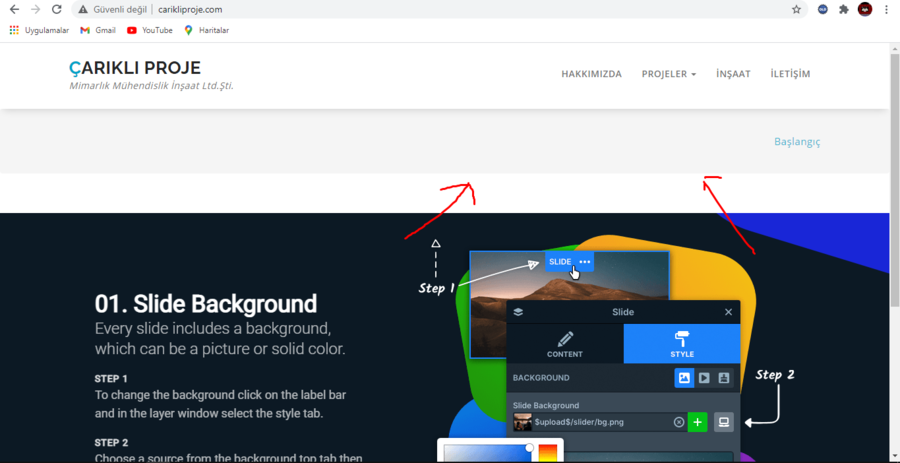Click the 'STEP 1' label text

pos(111,379)
